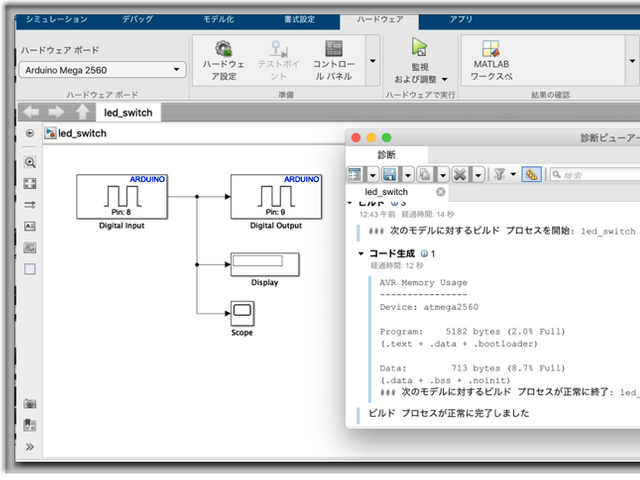Switch to the デバッグ tab
This screenshot has width=640, height=480.
tap(138, 19)
